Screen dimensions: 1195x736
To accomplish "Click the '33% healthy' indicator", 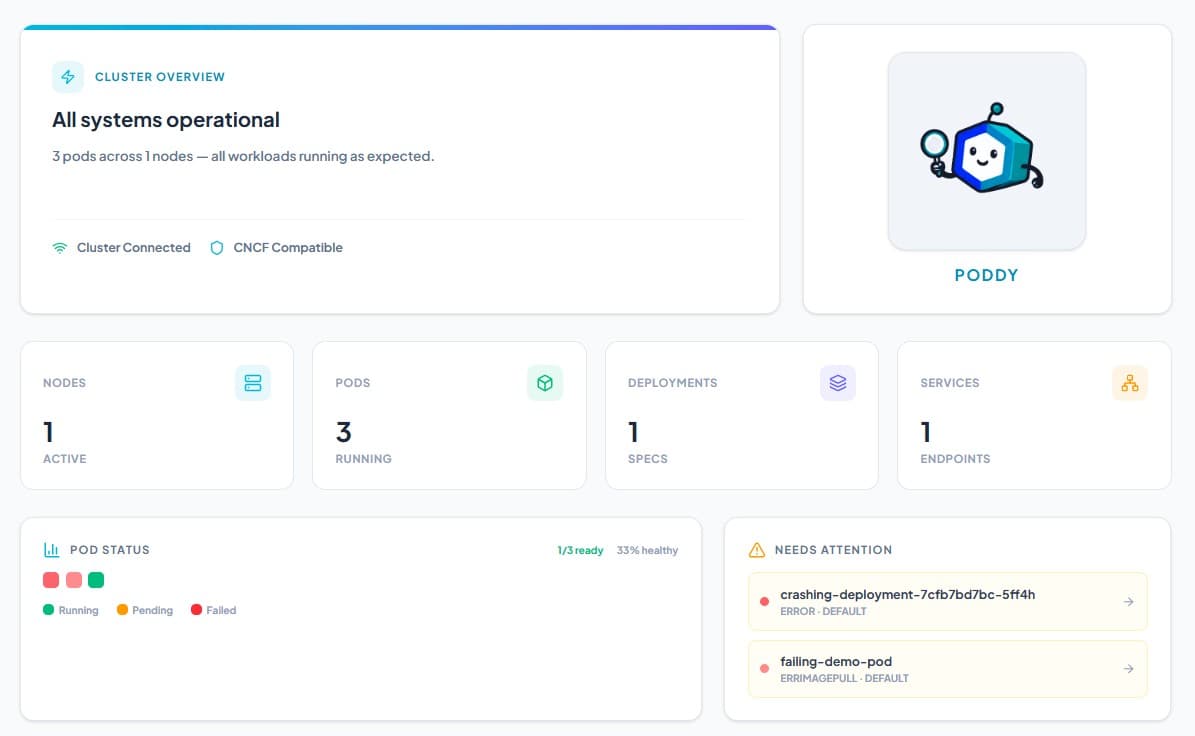I will pos(647,550).
